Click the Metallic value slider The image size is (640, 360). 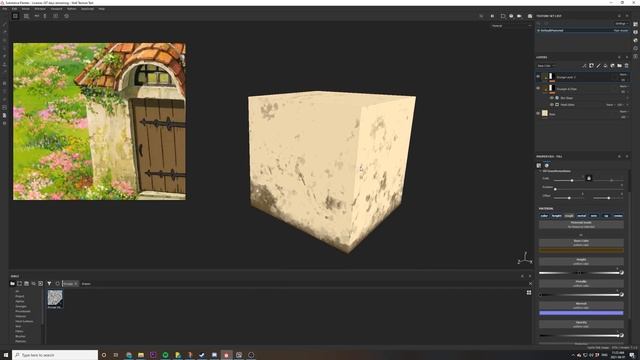tap(580, 295)
